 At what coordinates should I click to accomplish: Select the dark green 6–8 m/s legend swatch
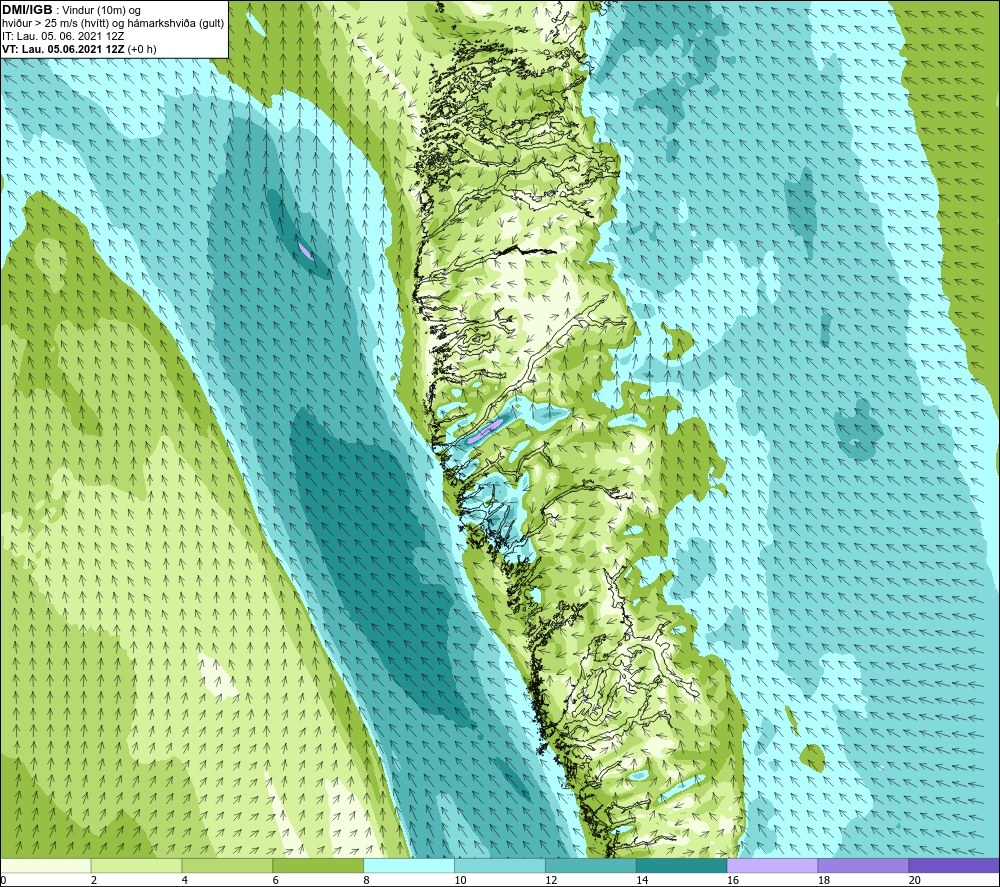318,865
